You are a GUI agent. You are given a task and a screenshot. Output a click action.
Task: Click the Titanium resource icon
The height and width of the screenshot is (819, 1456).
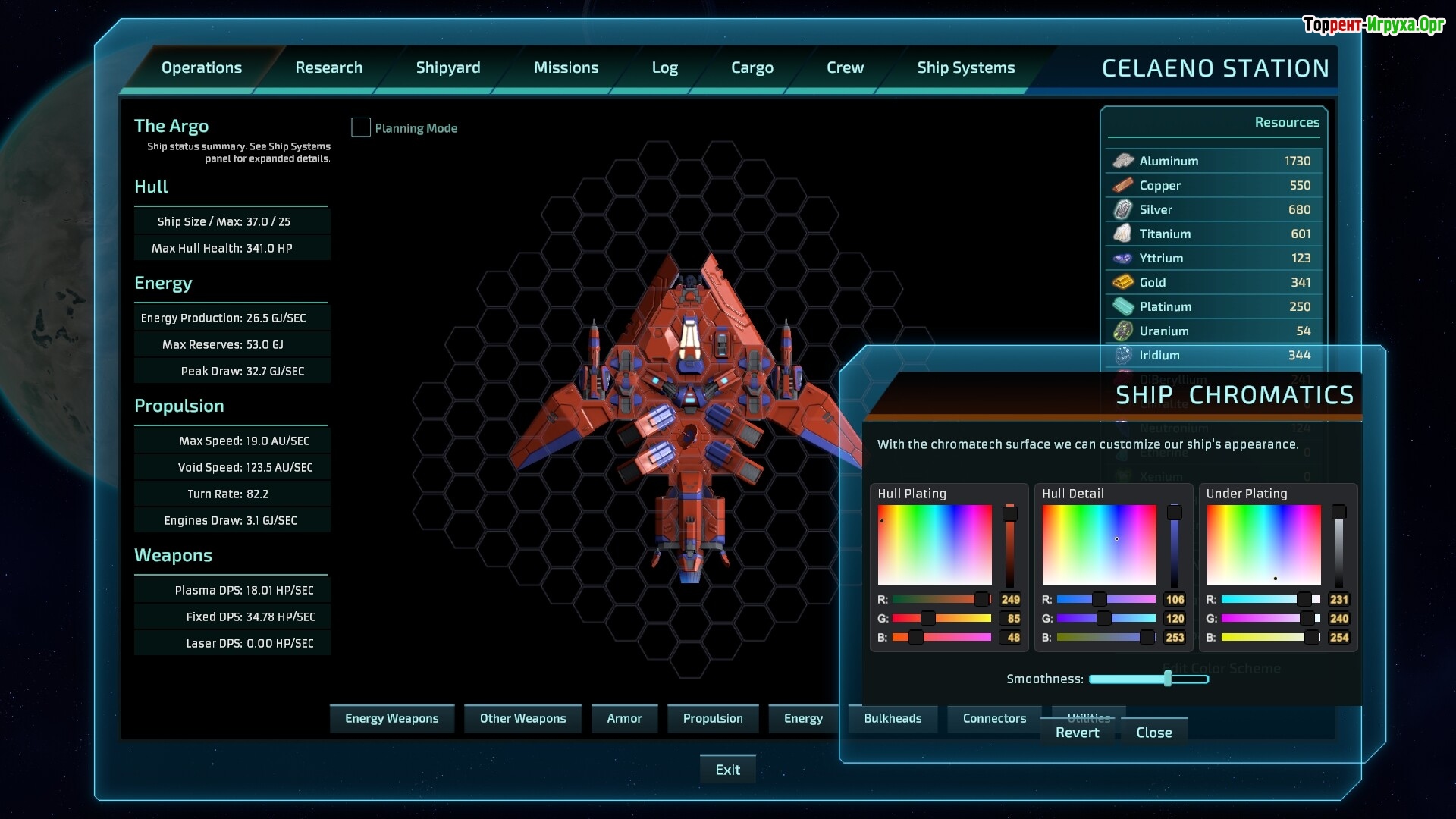pos(1122,234)
